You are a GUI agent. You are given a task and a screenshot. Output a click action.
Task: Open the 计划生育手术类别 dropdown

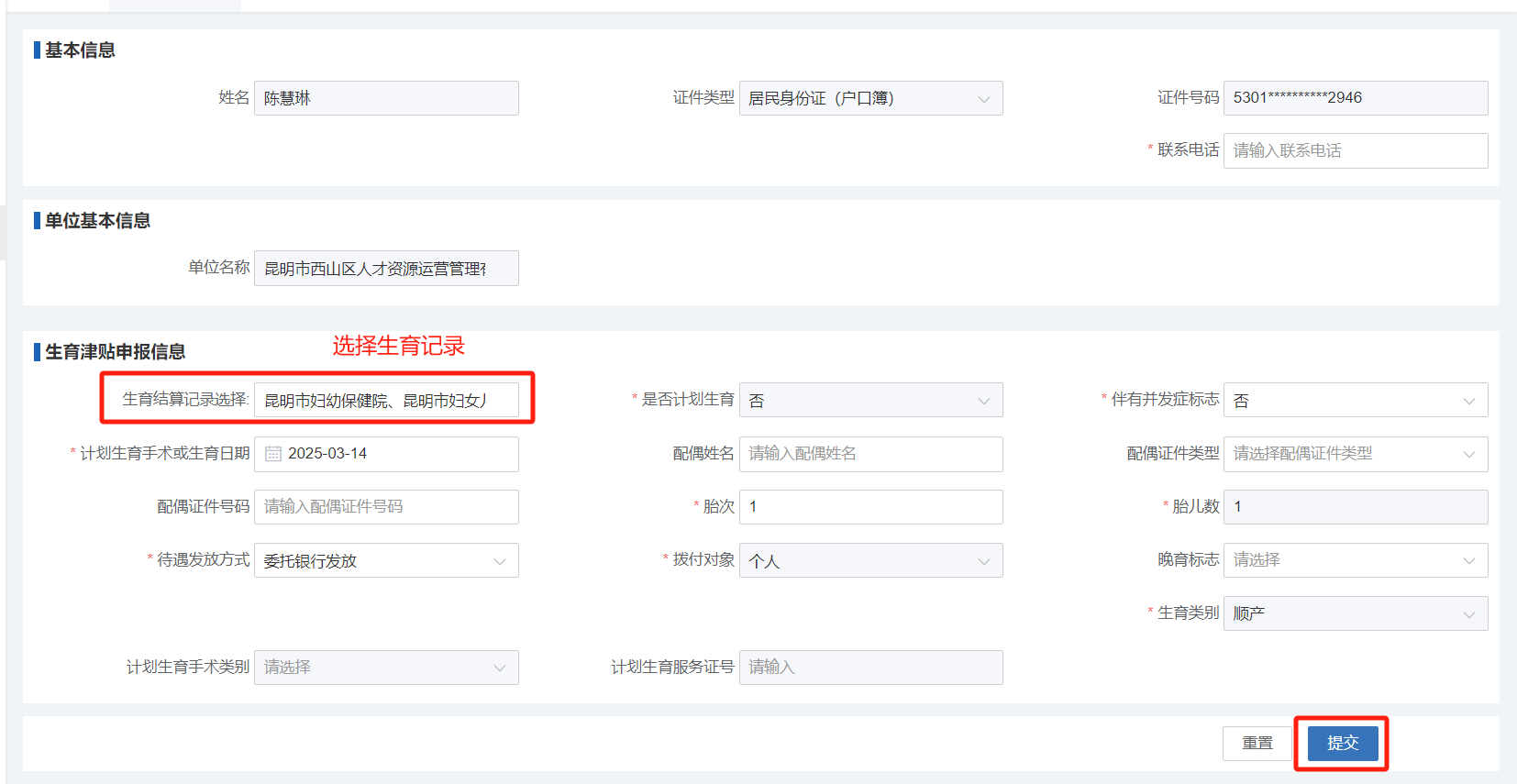coord(385,668)
